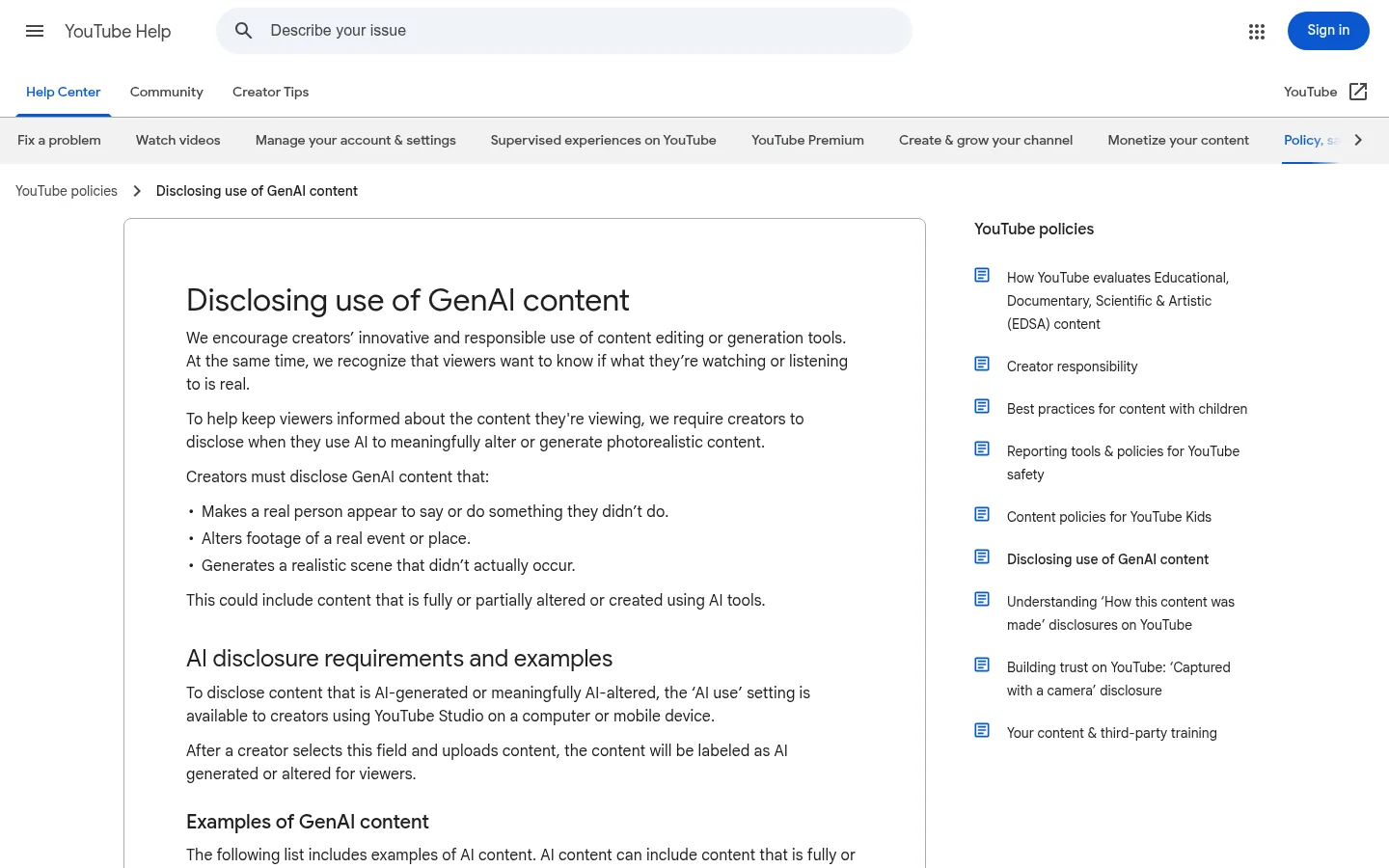The image size is (1389, 868).
Task: Open Content policies for YouTube Kids
Action: 1109,517
